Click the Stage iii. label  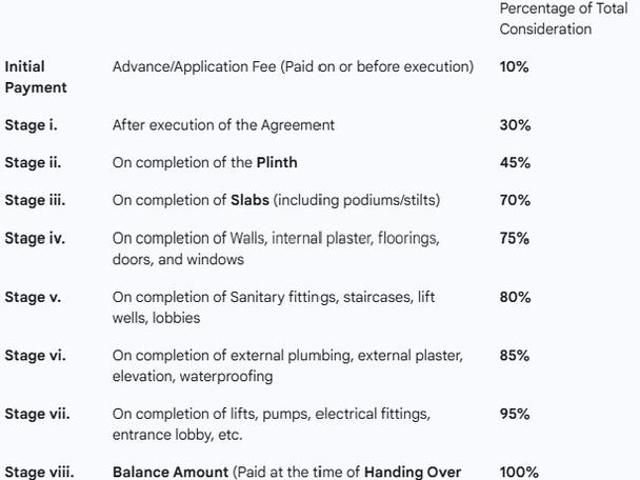tap(34, 201)
